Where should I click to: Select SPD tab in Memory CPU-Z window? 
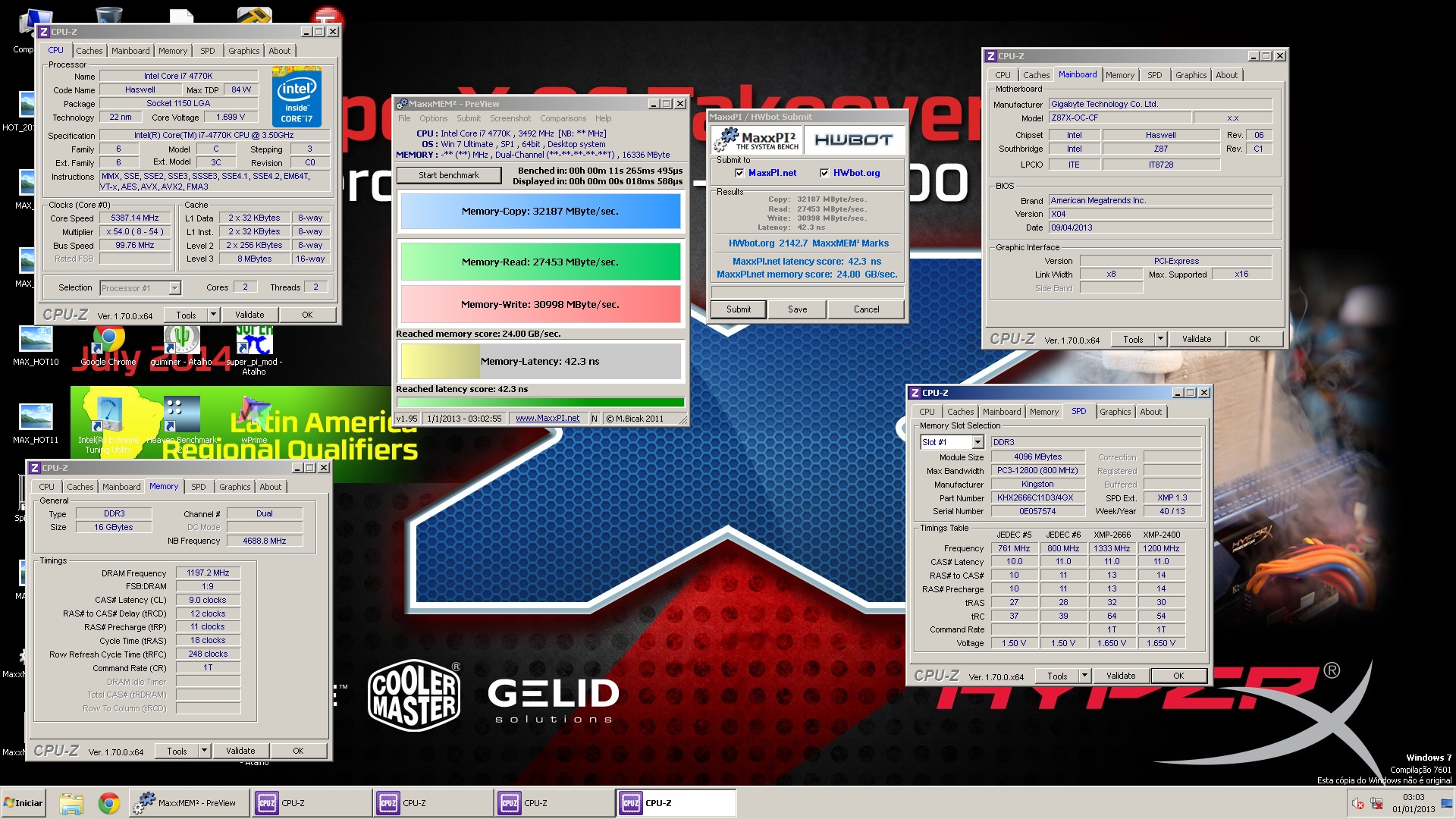pyautogui.click(x=199, y=487)
